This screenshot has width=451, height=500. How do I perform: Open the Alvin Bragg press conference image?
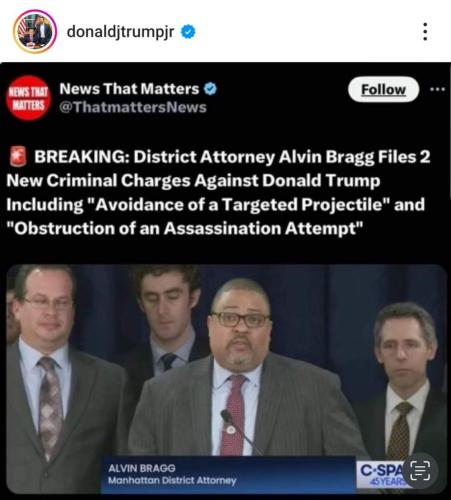click(227, 379)
